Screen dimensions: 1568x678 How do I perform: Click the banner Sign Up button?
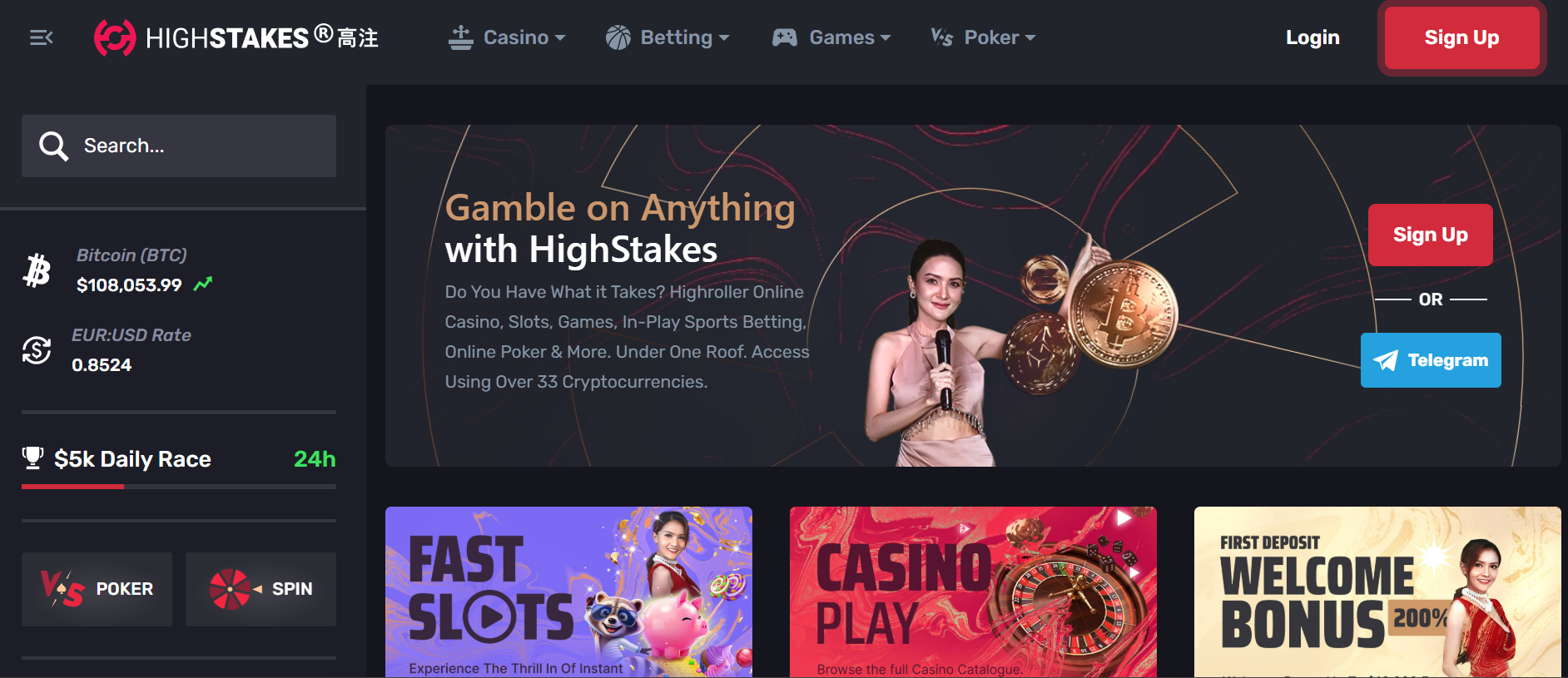[1430, 235]
